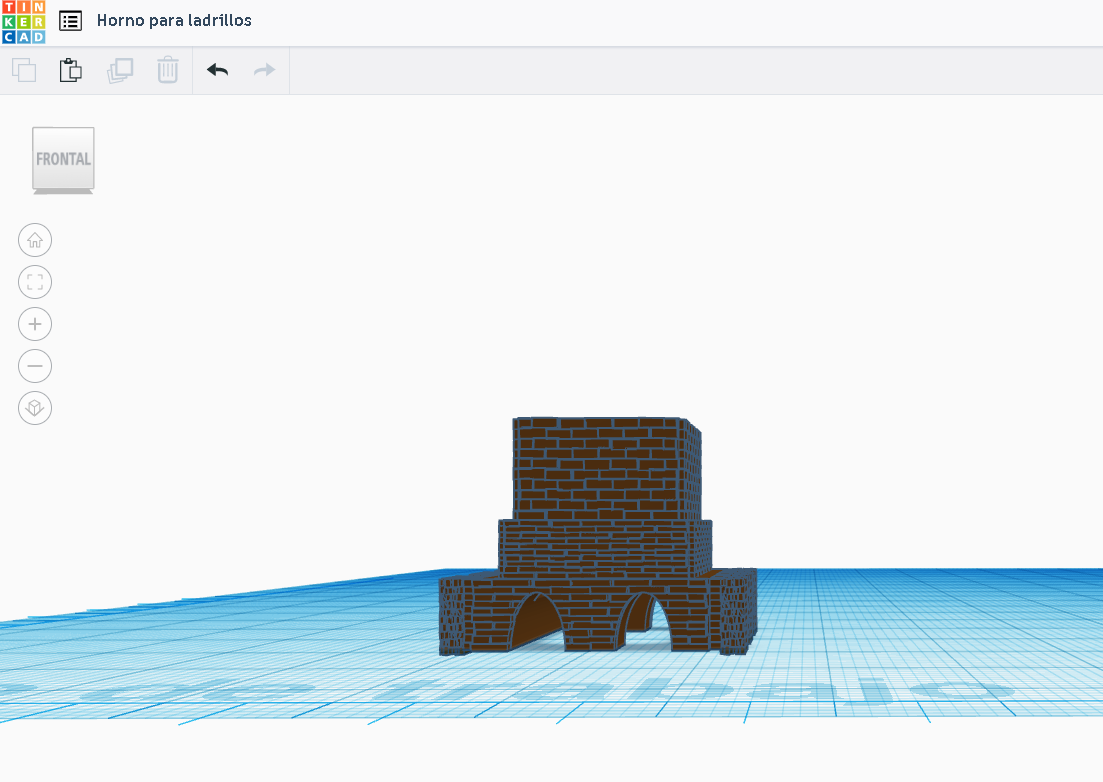1103x782 pixels.
Task: Click the FRONTAL face of view cube
Action: pyautogui.click(x=63, y=158)
